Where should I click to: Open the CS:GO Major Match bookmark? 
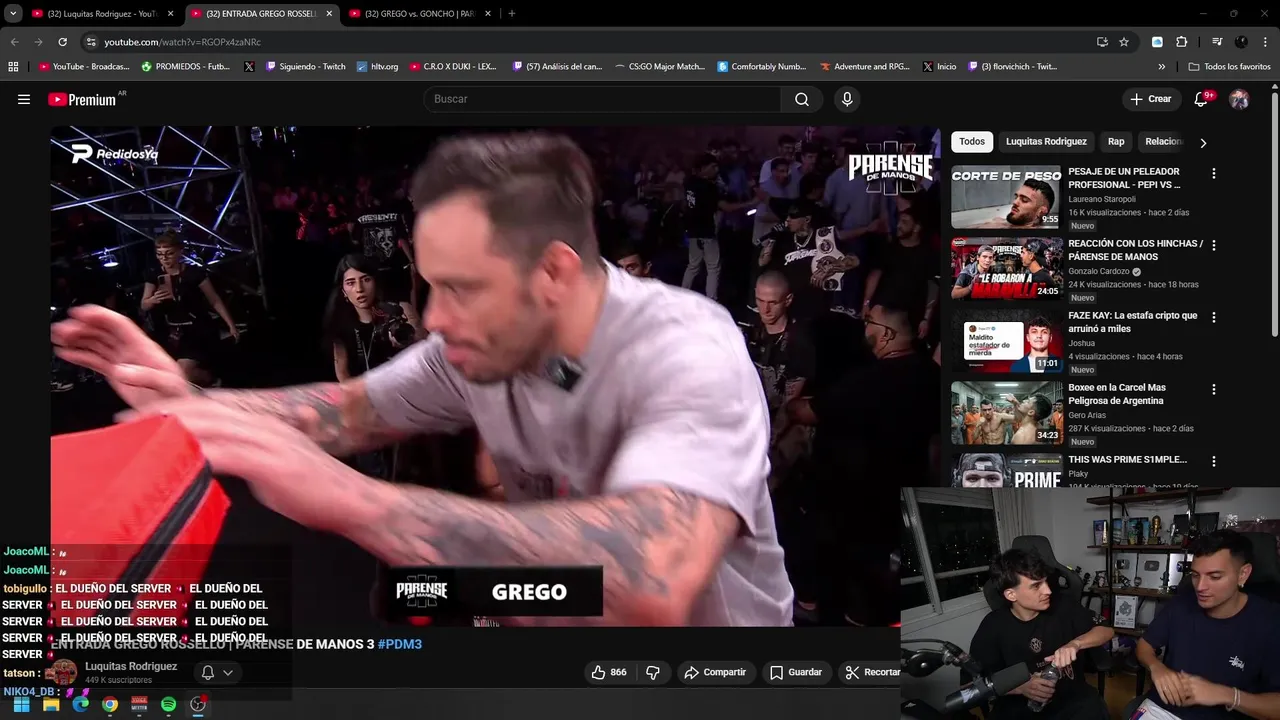(659, 66)
